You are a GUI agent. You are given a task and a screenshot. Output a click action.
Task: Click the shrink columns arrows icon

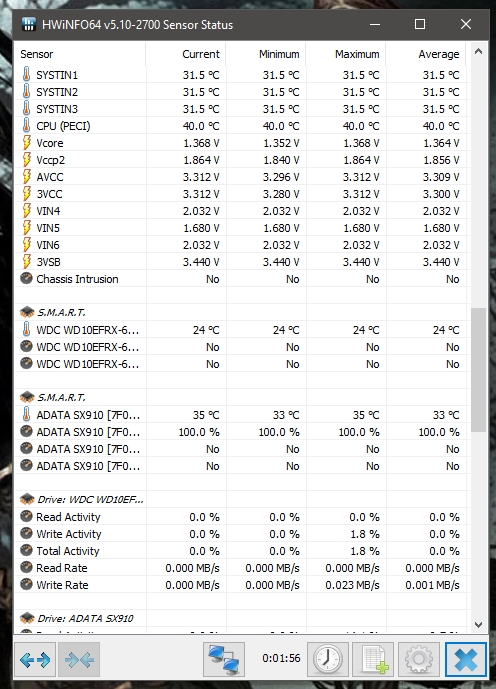[79, 660]
